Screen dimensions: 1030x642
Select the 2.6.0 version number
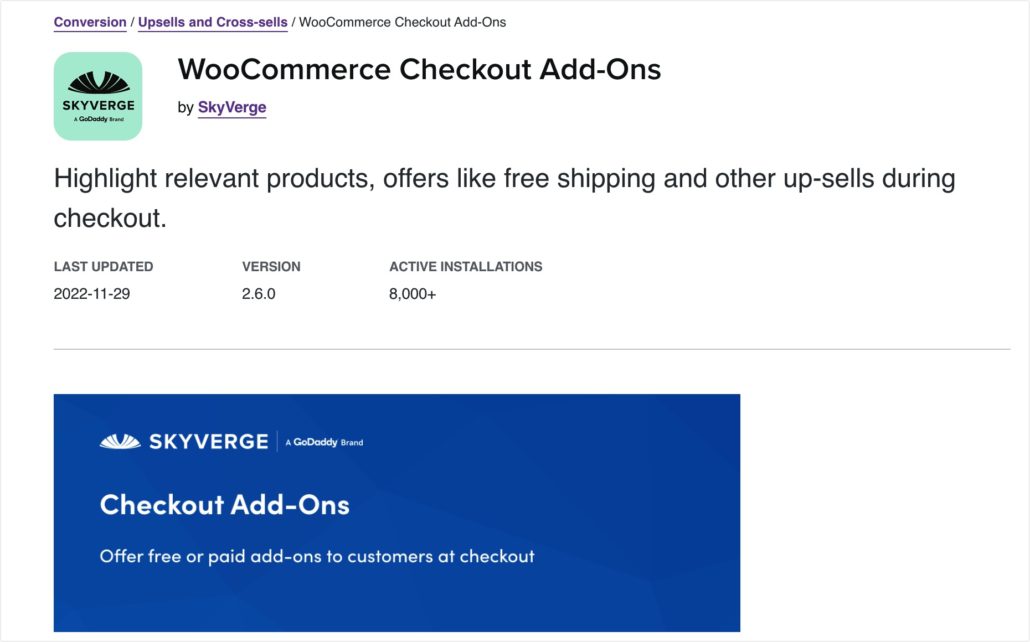point(259,295)
